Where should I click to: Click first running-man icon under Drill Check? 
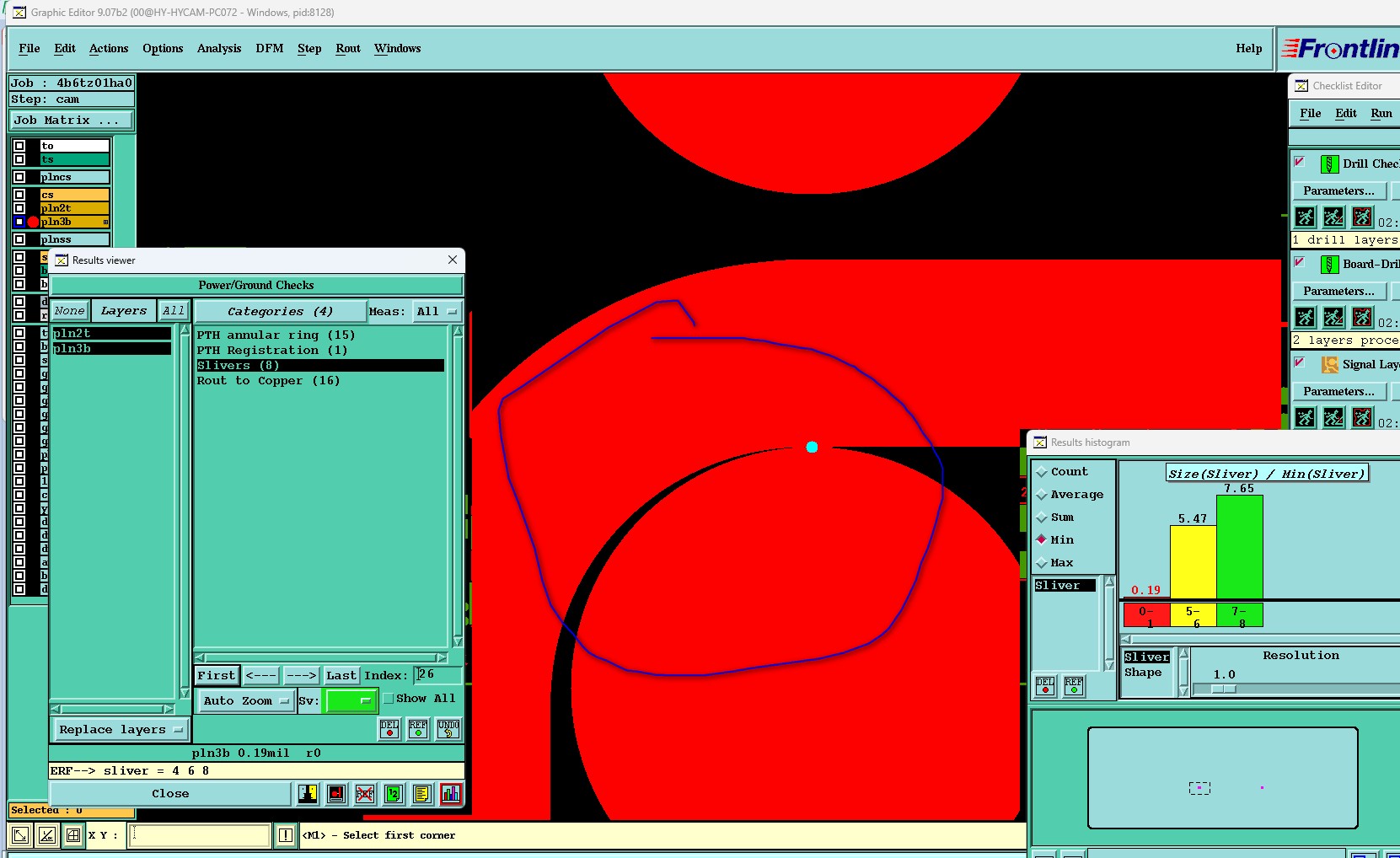pos(1306,217)
